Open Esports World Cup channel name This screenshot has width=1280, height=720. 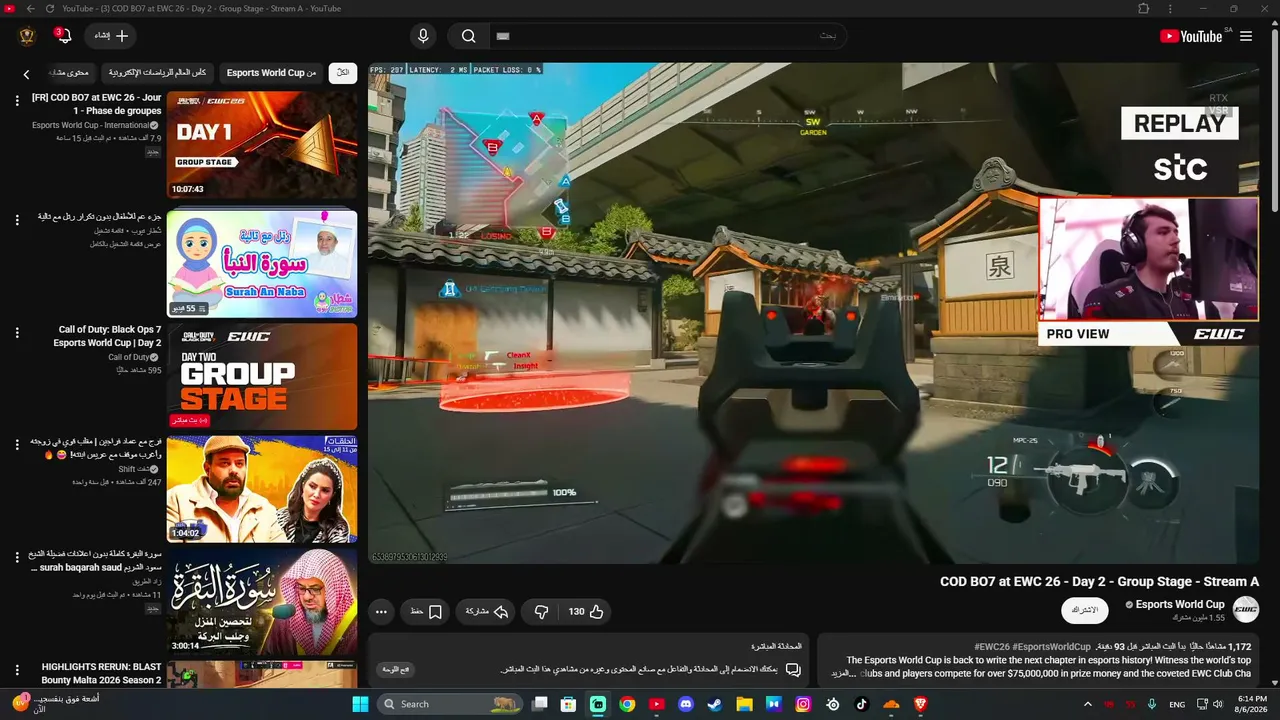[1180, 604]
